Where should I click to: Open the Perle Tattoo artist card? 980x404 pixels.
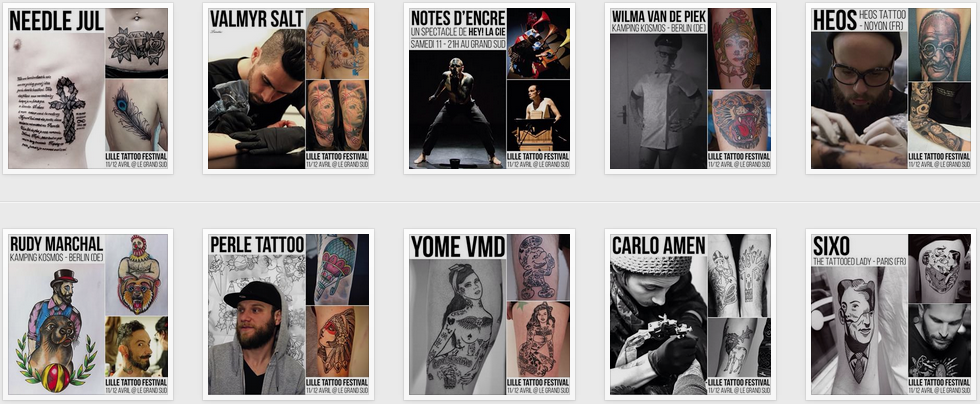tap(288, 314)
